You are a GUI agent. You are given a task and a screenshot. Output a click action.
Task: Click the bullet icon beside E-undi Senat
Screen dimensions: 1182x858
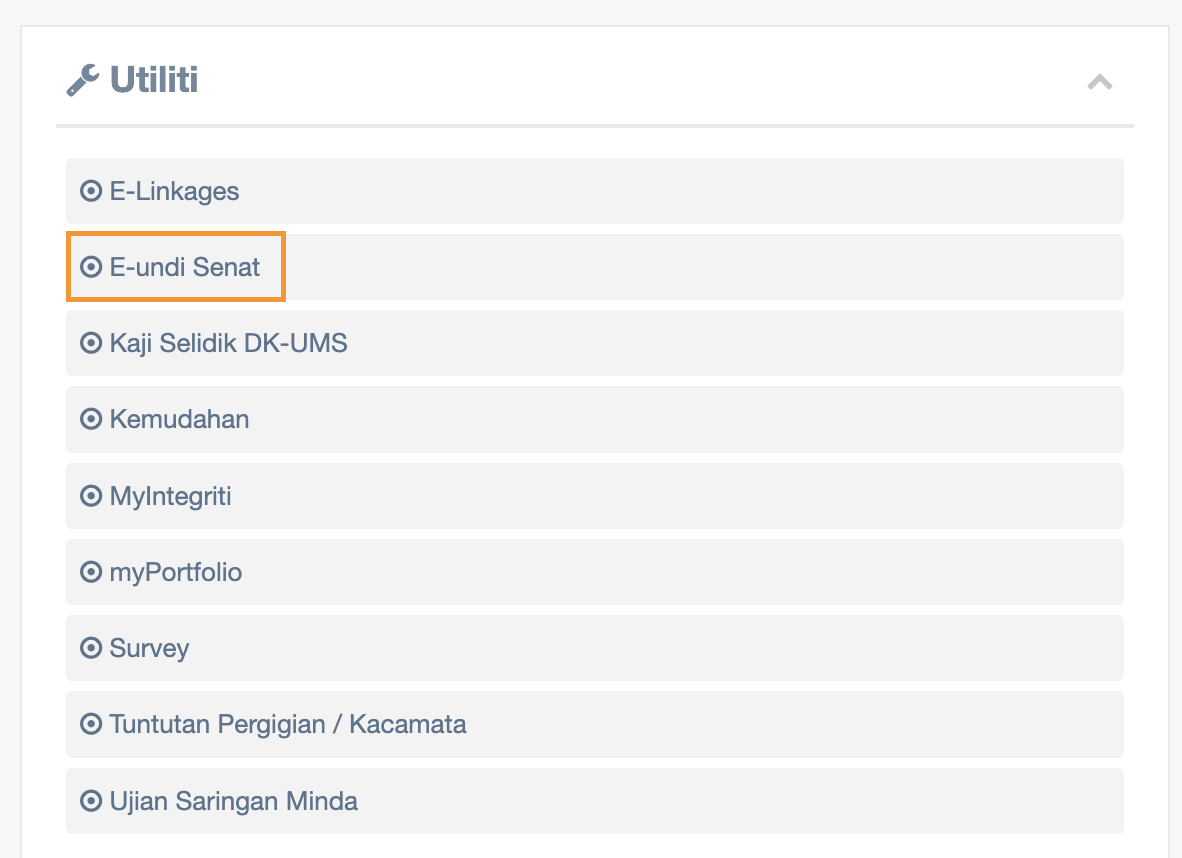pos(91,267)
